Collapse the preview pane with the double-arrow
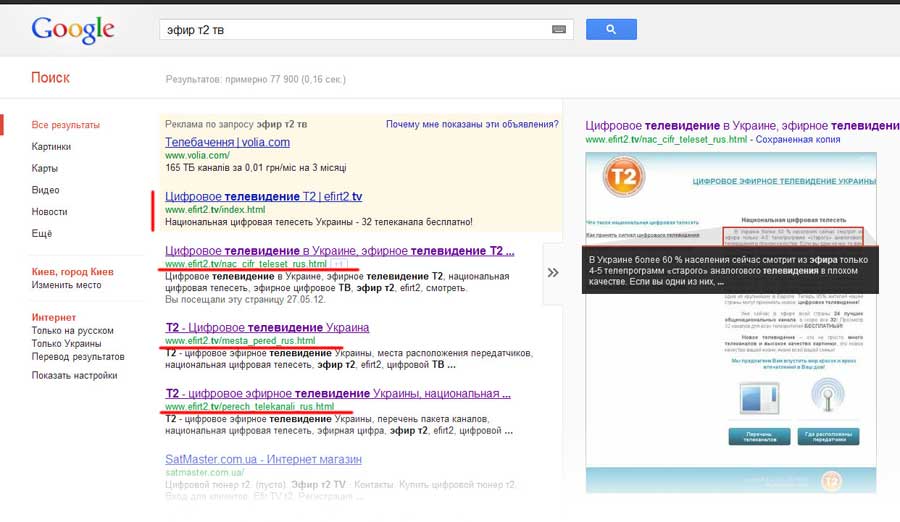The width and height of the screenshot is (900, 522). (x=553, y=273)
